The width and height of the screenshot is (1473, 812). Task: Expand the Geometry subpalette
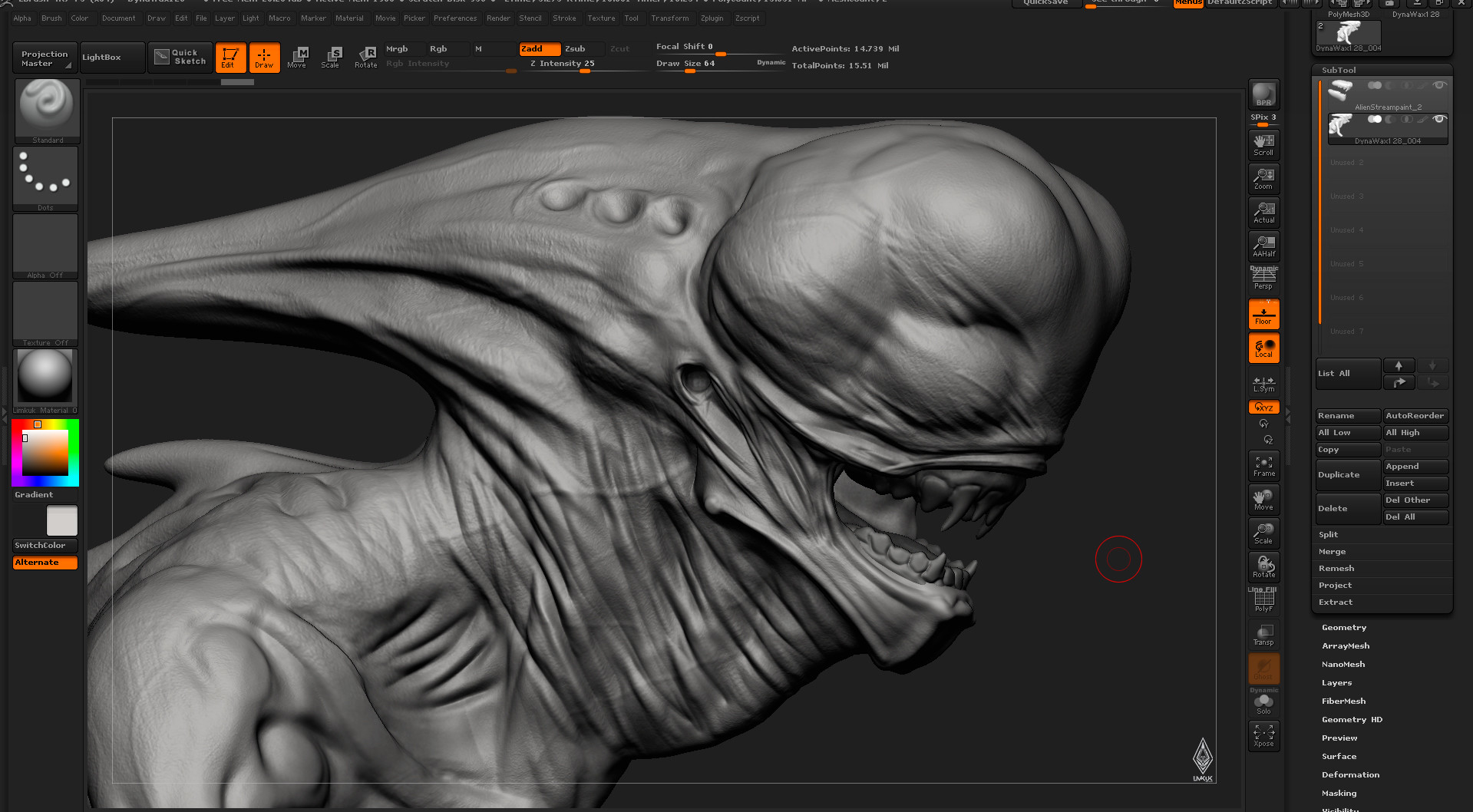[1344, 628]
